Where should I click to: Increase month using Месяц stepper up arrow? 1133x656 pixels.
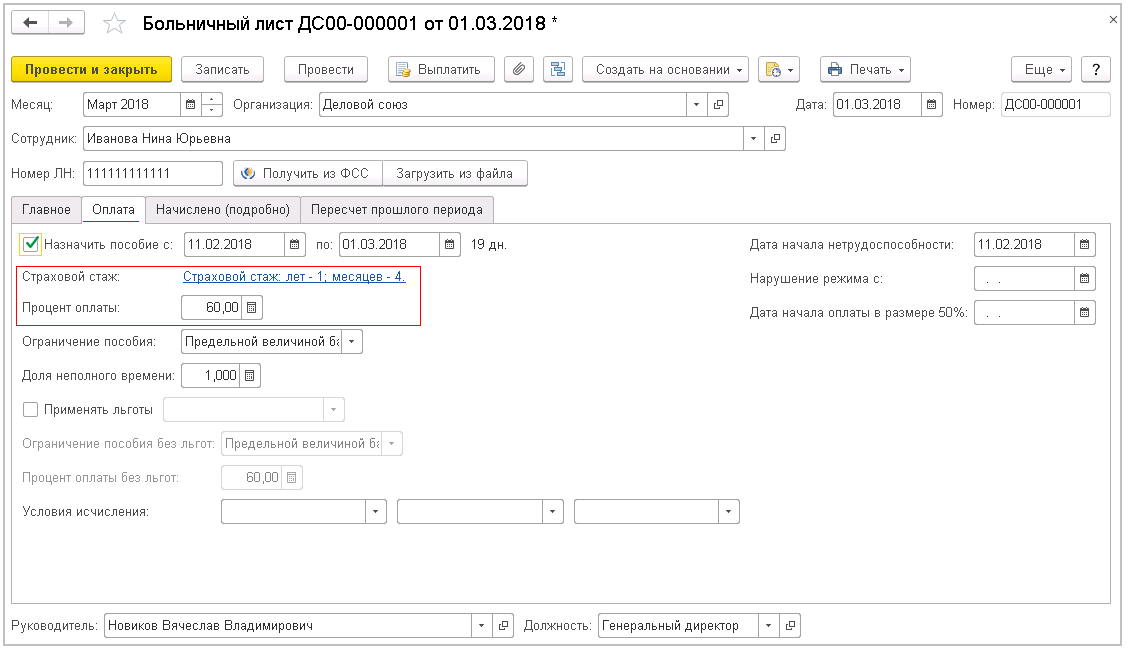pos(212,99)
